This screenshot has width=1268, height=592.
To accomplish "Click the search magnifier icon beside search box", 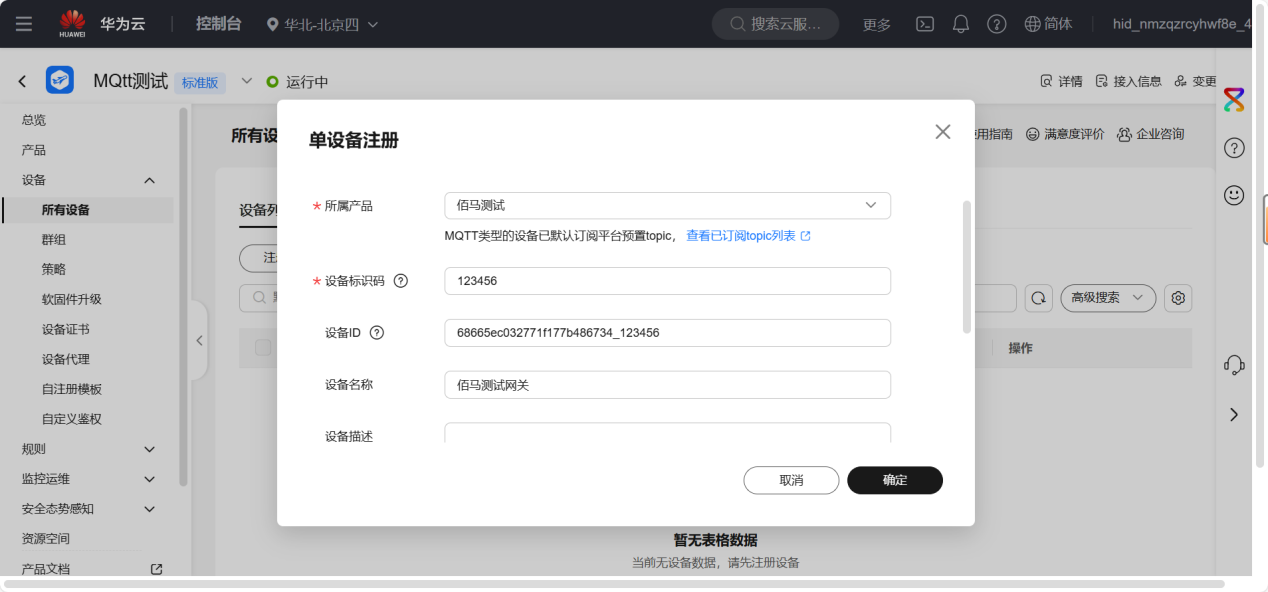I will click(1038, 298).
